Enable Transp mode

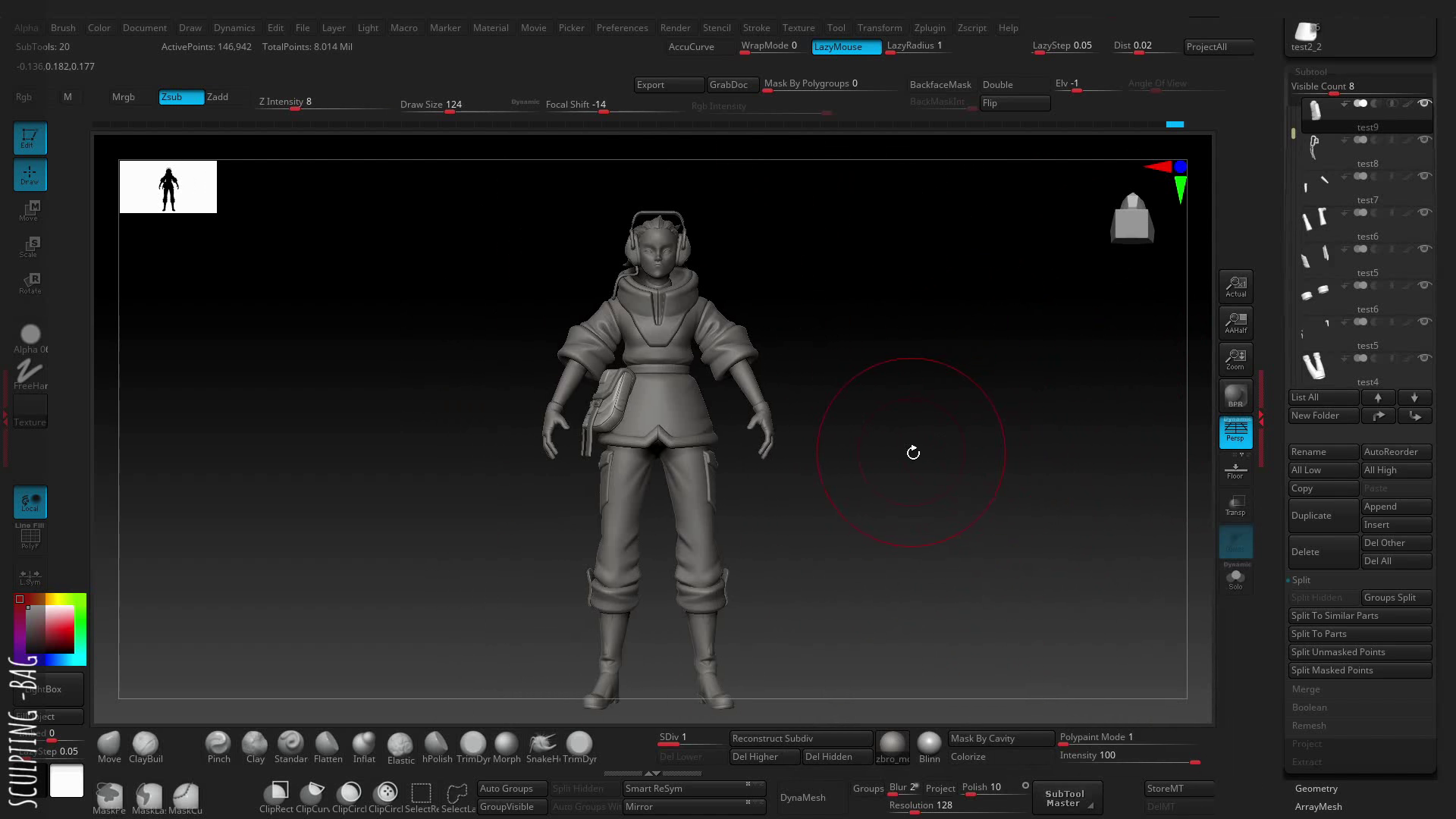(1235, 504)
